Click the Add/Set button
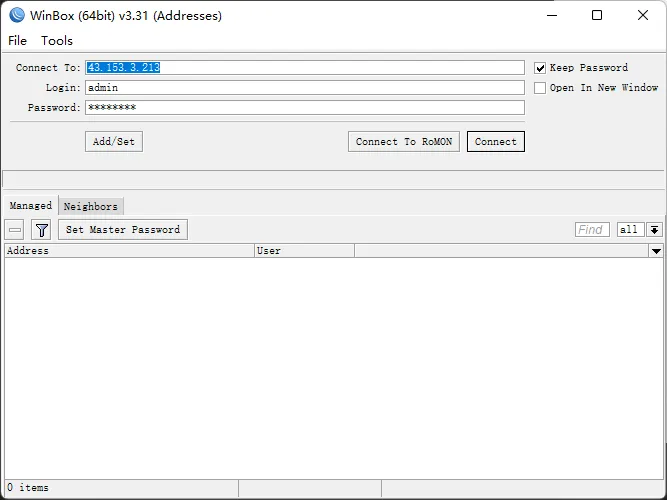Image resolution: width=667 pixels, height=500 pixels. coord(114,142)
